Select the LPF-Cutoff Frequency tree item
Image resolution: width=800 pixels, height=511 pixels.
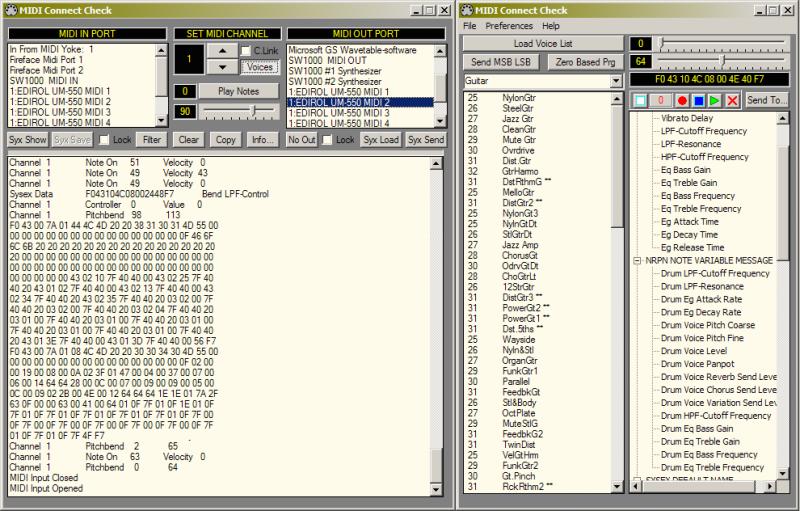point(704,131)
